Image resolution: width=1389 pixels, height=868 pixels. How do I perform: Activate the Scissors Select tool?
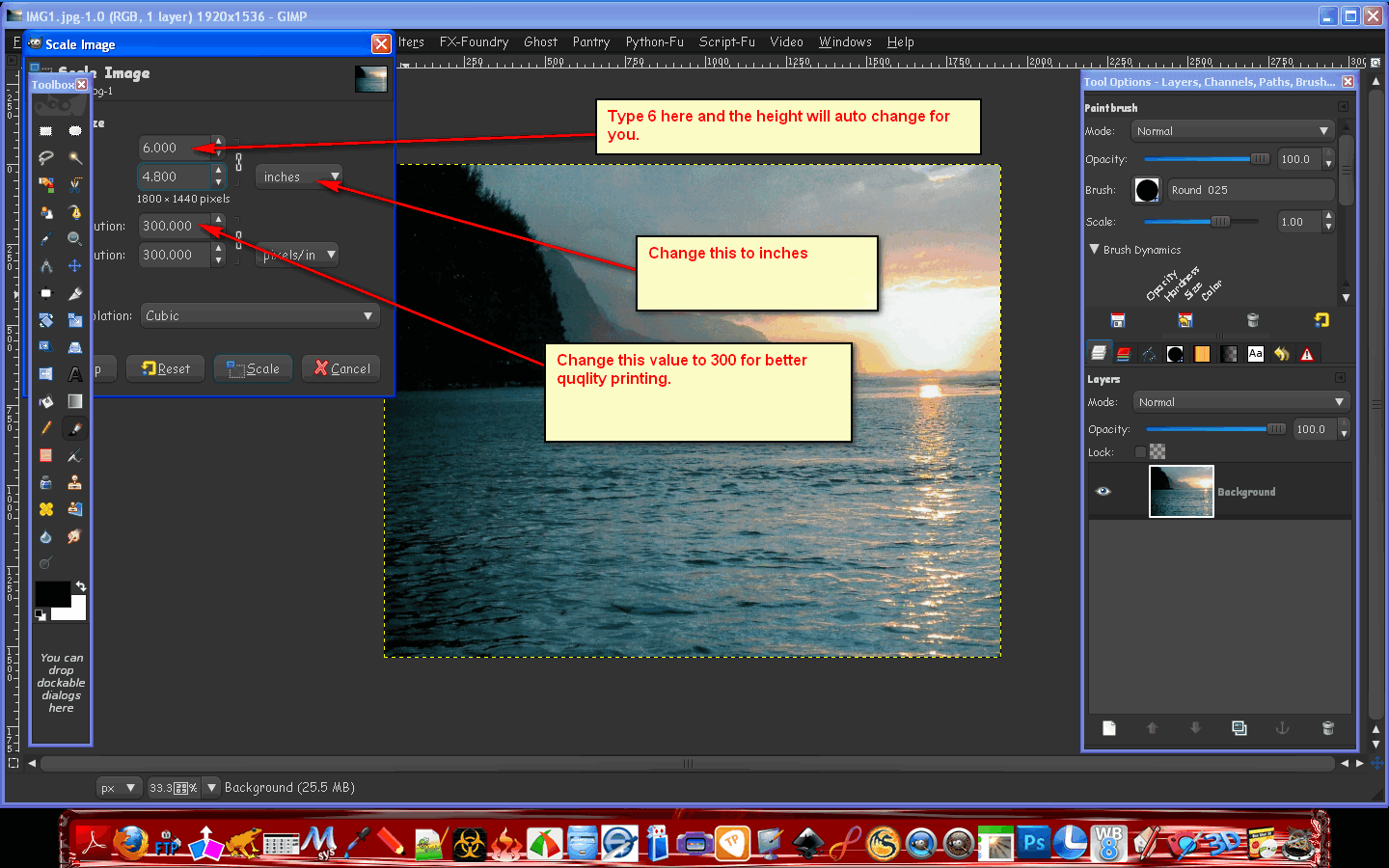(x=74, y=184)
